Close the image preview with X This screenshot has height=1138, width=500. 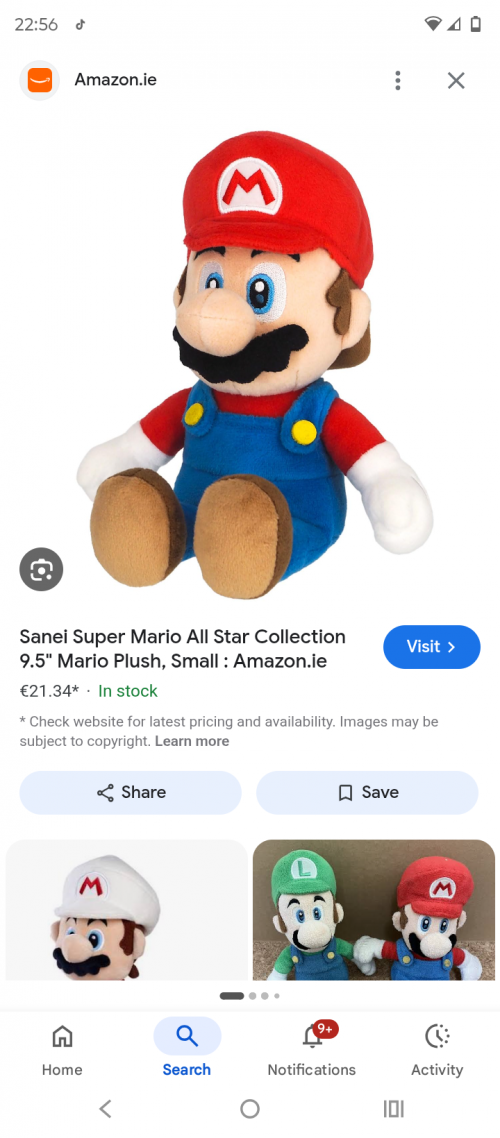click(x=456, y=81)
